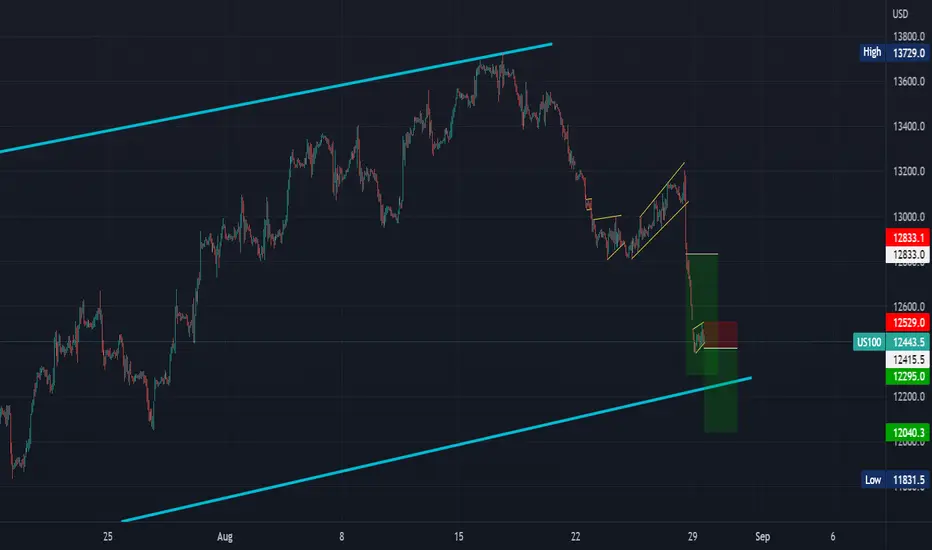The width and height of the screenshot is (932, 550).
Task: Click the green 12295.0 target label
Action: [x=908, y=376]
